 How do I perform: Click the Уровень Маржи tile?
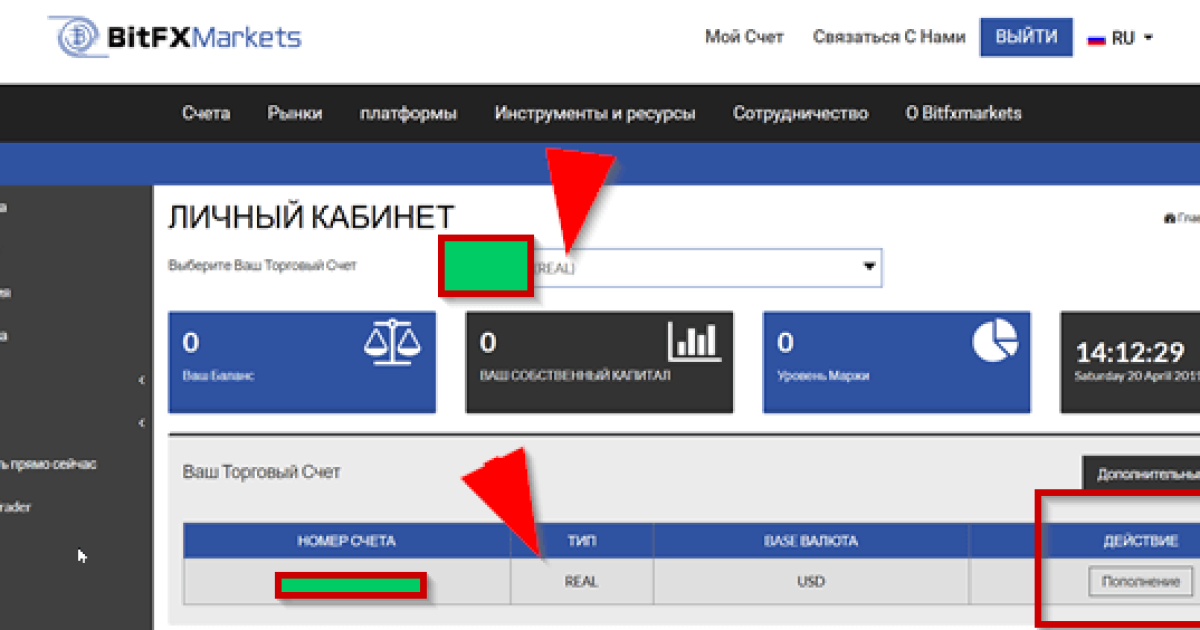coord(896,362)
